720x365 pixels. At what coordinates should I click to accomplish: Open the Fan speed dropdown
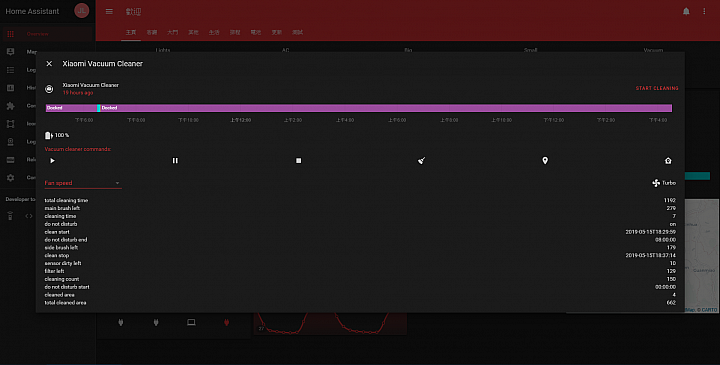coord(83,183)
